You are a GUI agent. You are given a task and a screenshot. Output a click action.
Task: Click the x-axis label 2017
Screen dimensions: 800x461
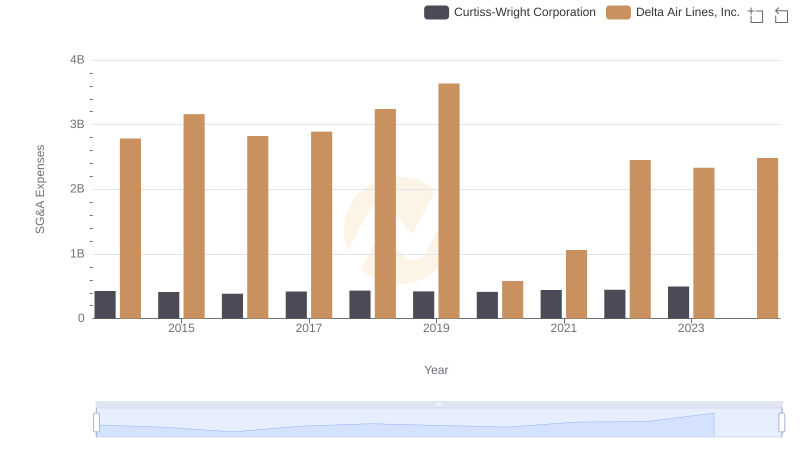click(x=309, y=328)
